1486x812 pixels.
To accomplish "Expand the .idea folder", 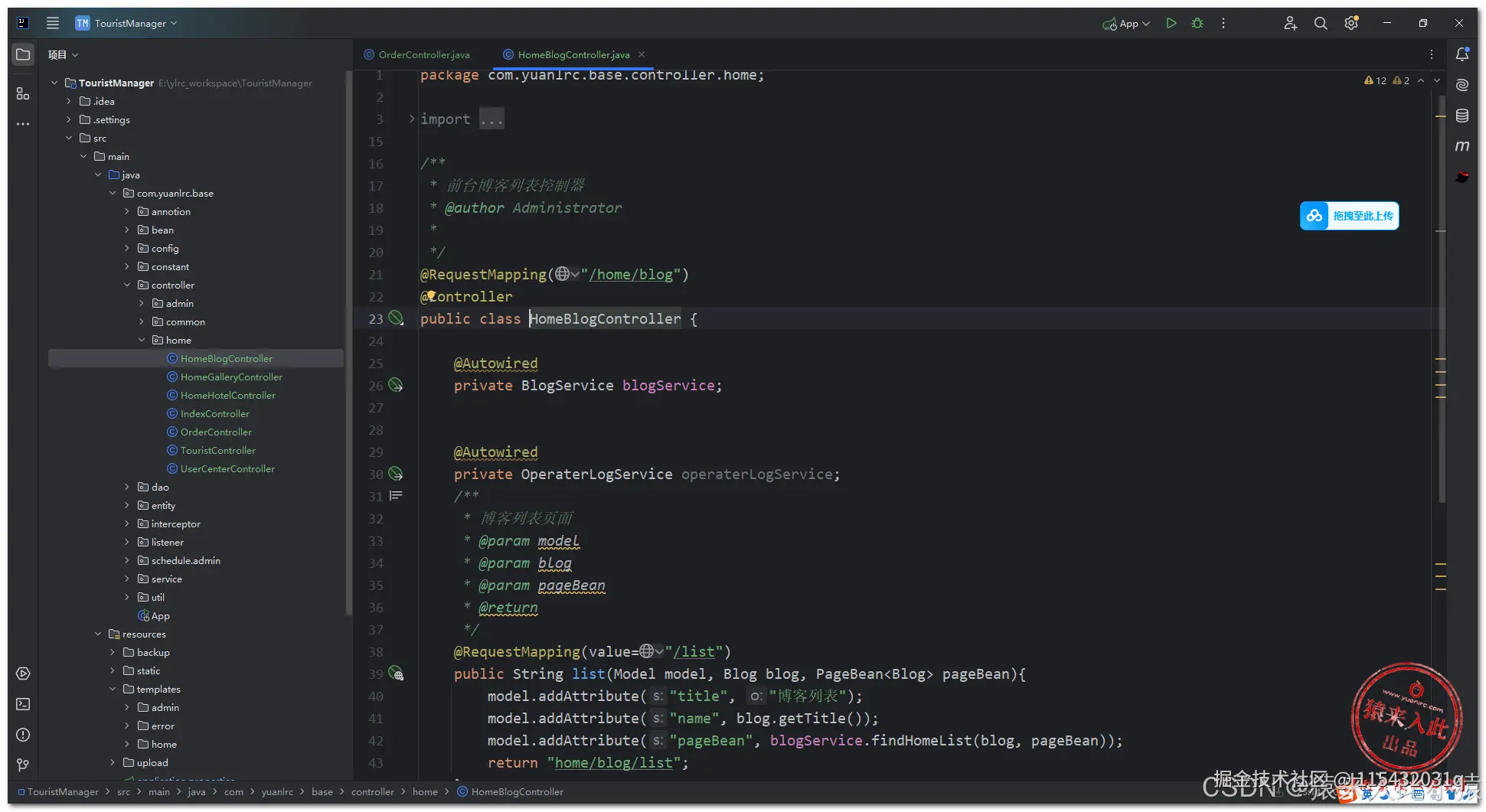I will coord(69,101).
